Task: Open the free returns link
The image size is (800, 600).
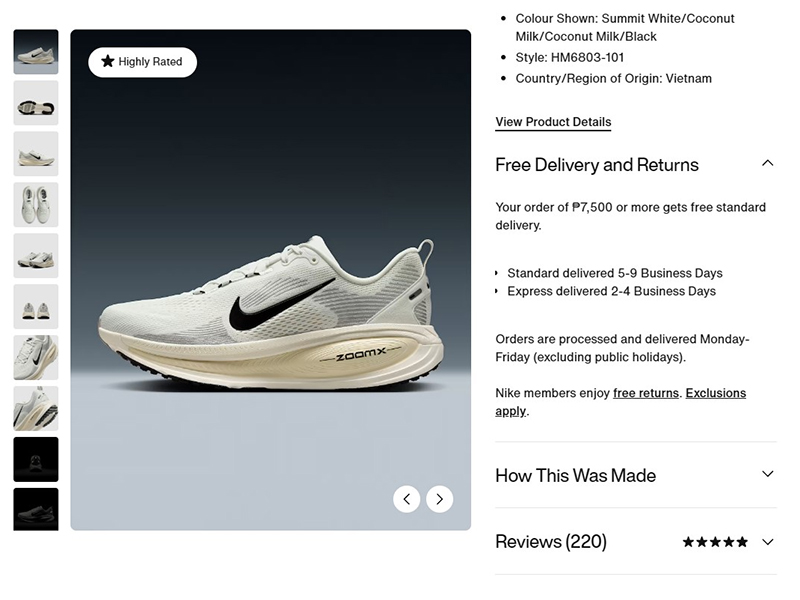Action: 646,393
